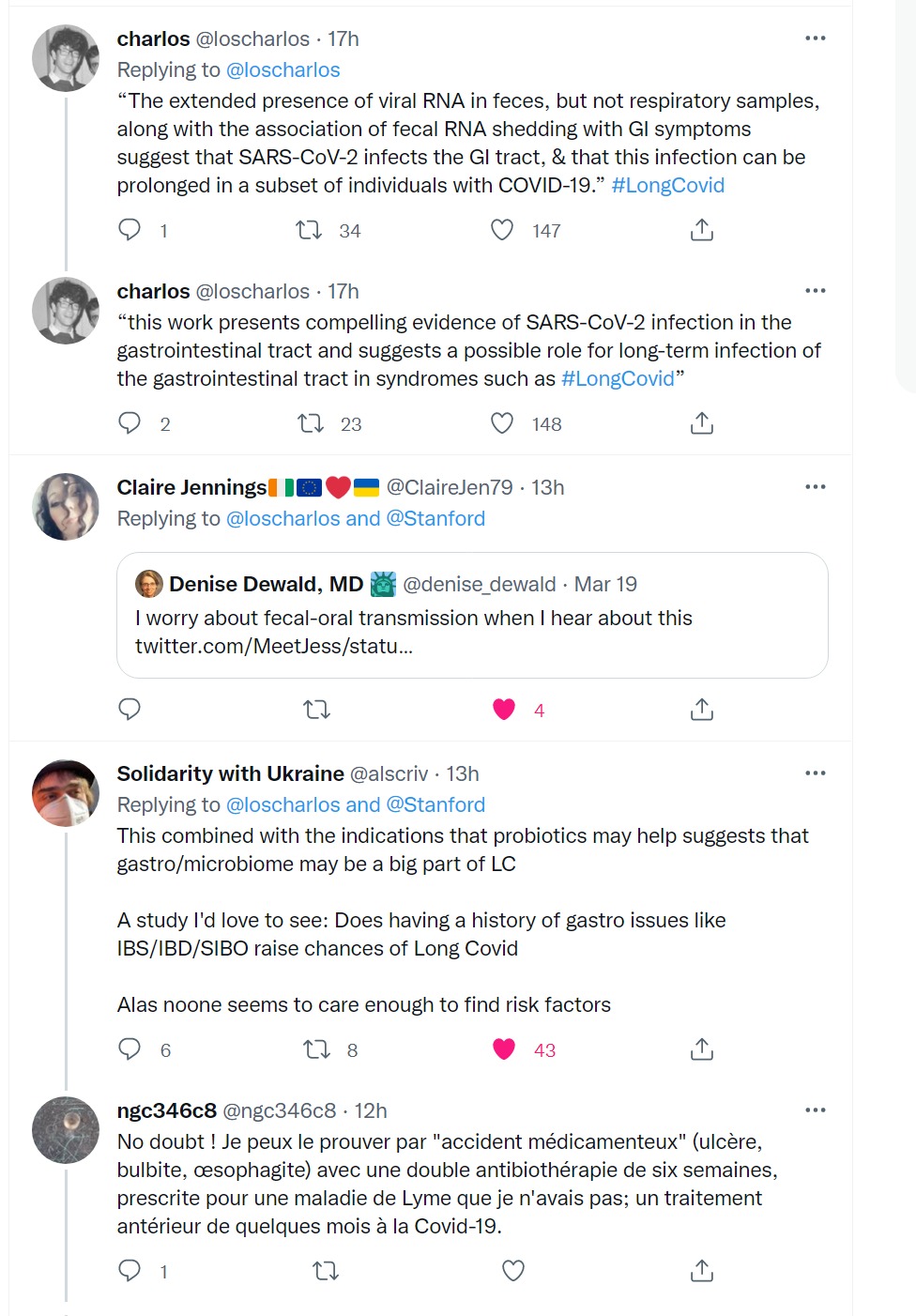916x1316 pixels.
Task: Unlike Claire Jennings' tweet with 4 likes
Action: pos(504,710)
